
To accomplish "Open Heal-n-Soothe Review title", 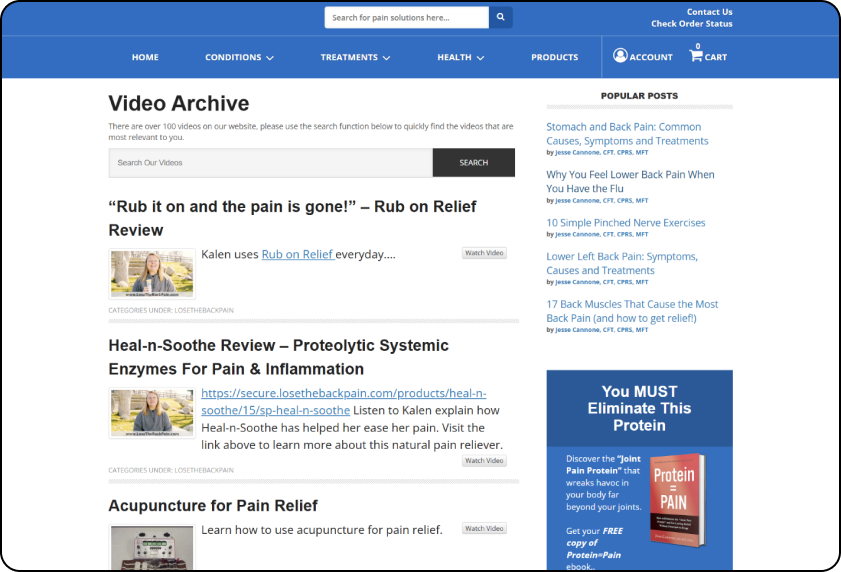I will [278, 357].
